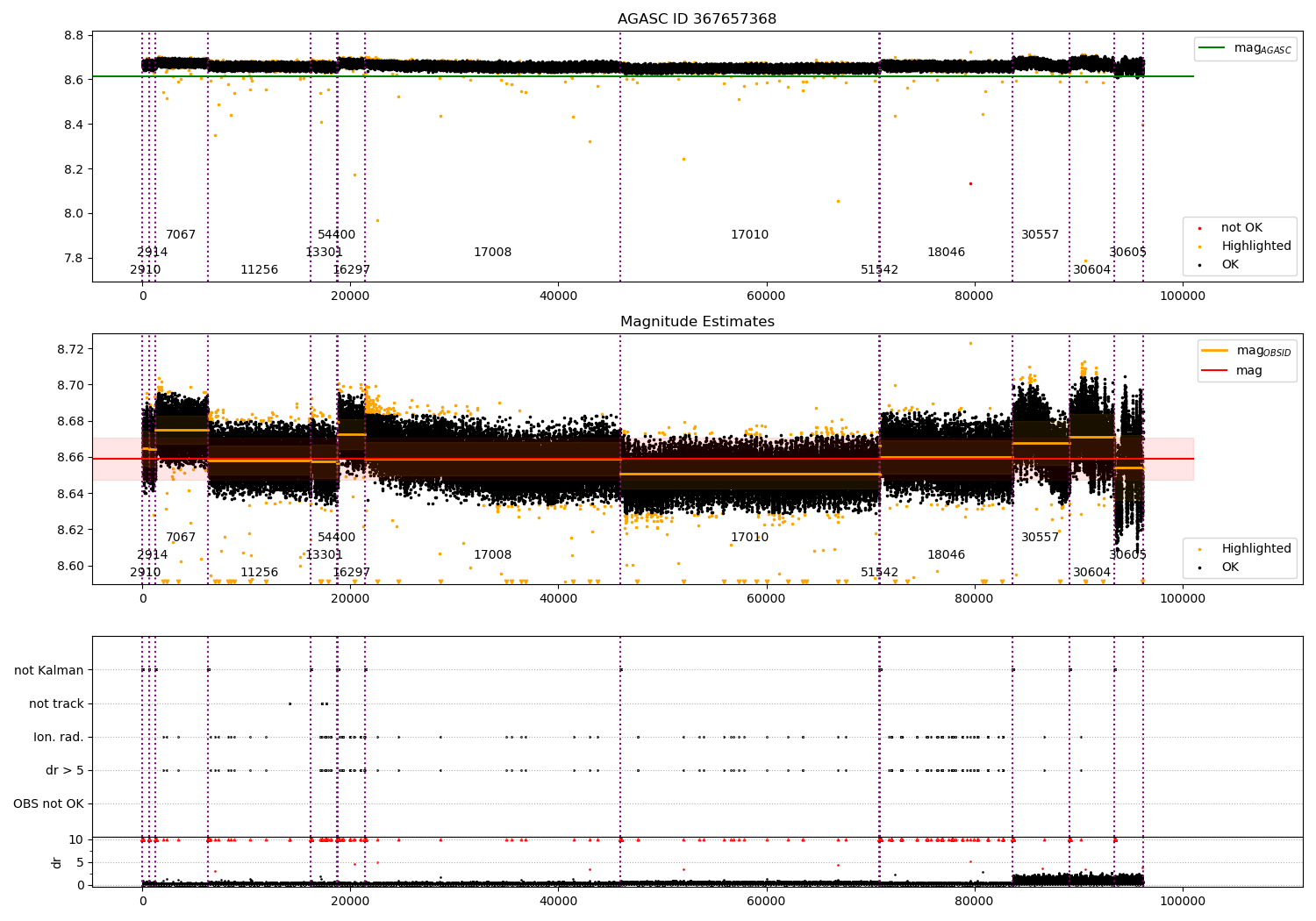This screenshot has height=921, width=1316.
Task: Select the red 'mag' legend entry in middle plot
Action: tap(1232, 371)
